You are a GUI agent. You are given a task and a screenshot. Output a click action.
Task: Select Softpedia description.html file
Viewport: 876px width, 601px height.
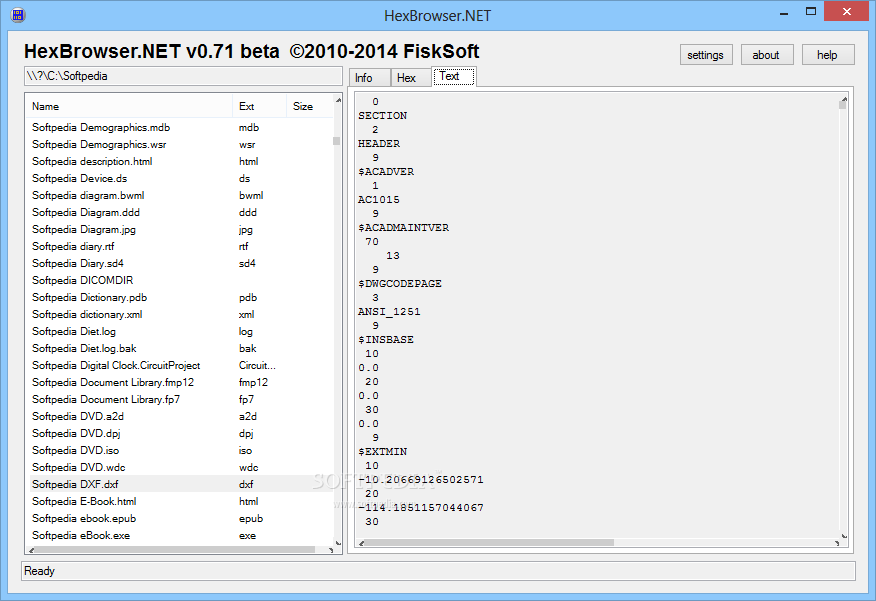point(180,161)
